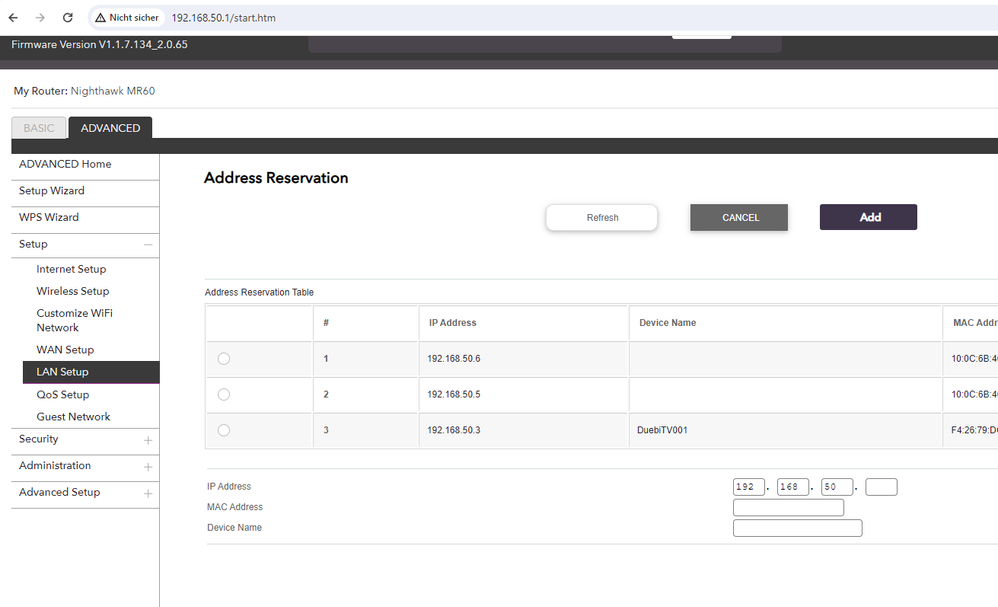This screenshot has height=607, width=998.
Task: Select the radio button for 192.168.50.5
Action: (x=223, y=394)
